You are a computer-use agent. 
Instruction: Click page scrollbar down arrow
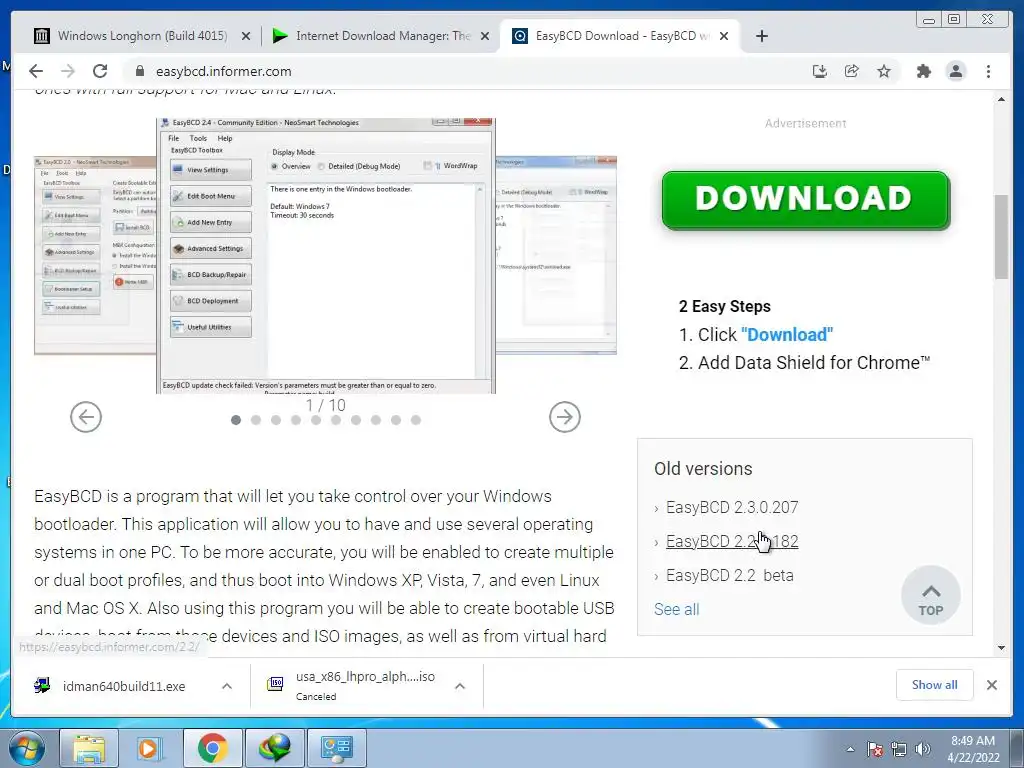(1001, 648)
